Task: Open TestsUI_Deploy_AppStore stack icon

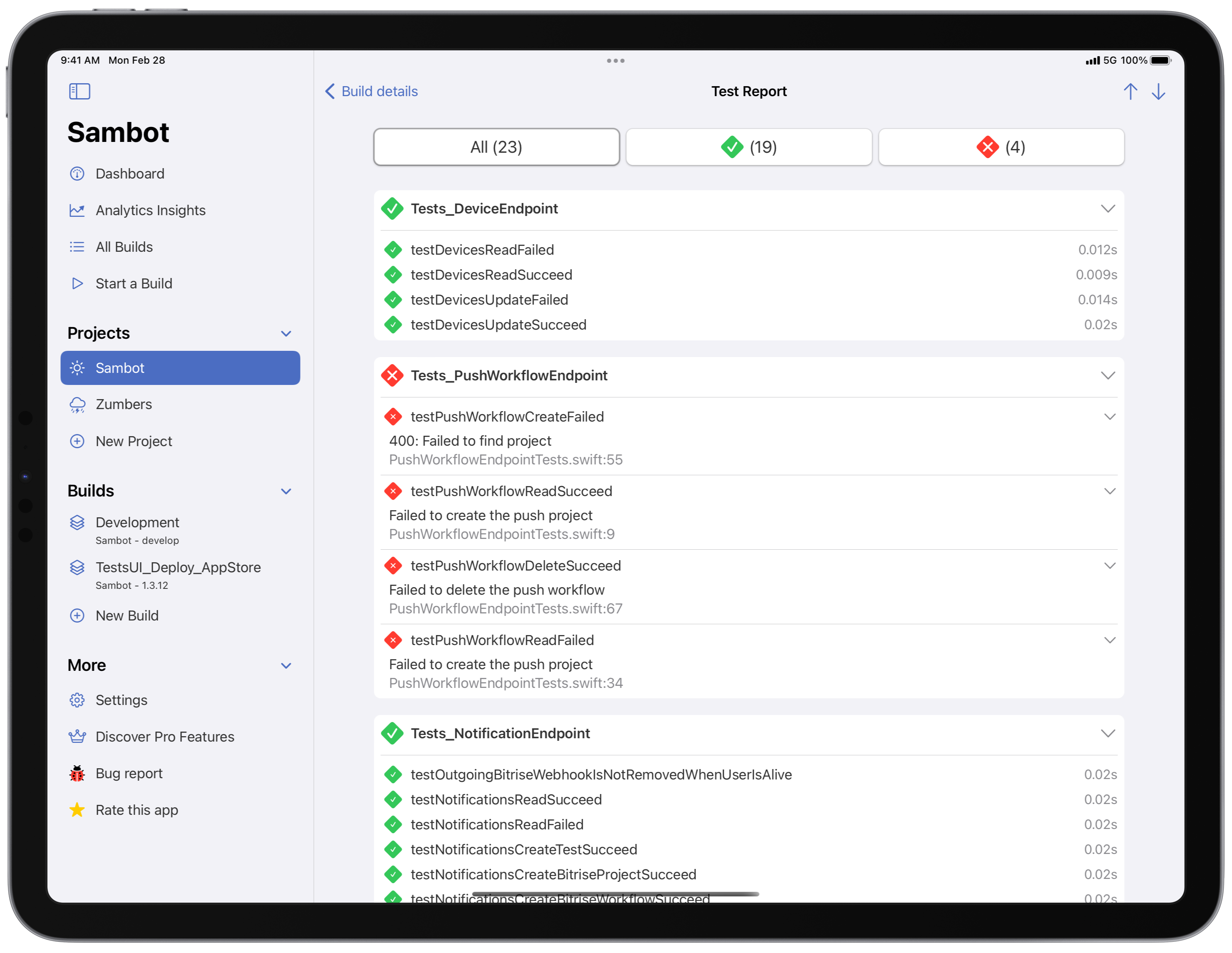Action: coord(77,568)
